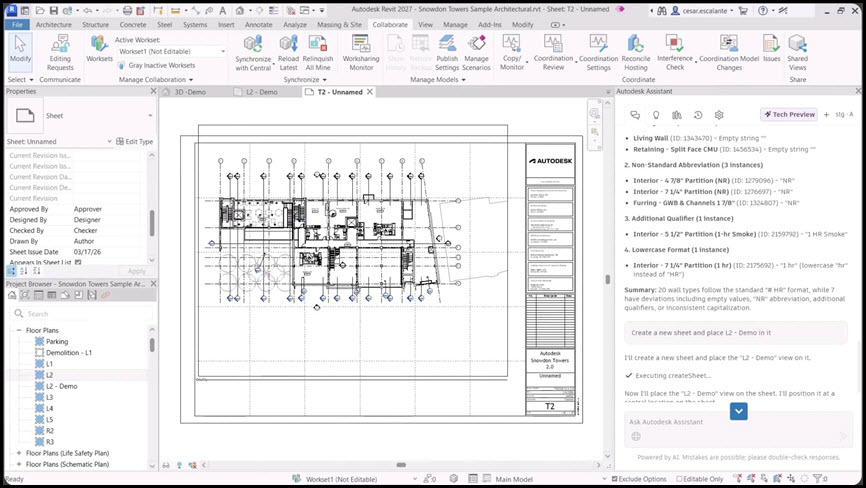Click the Properties panel vertical scrollbar
The height and width of the screenshot is (488, 866).
(151, 224)
